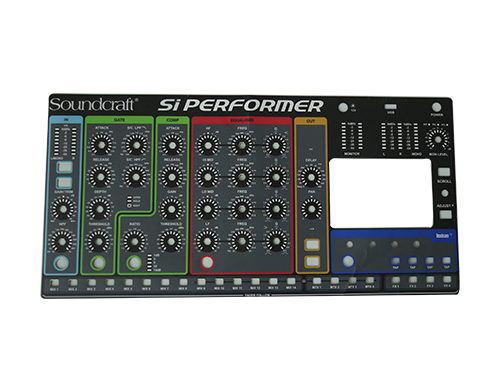Click the Gate S/C LPF knob
This screenshot has width=500, height=375.
click(136, 145)
